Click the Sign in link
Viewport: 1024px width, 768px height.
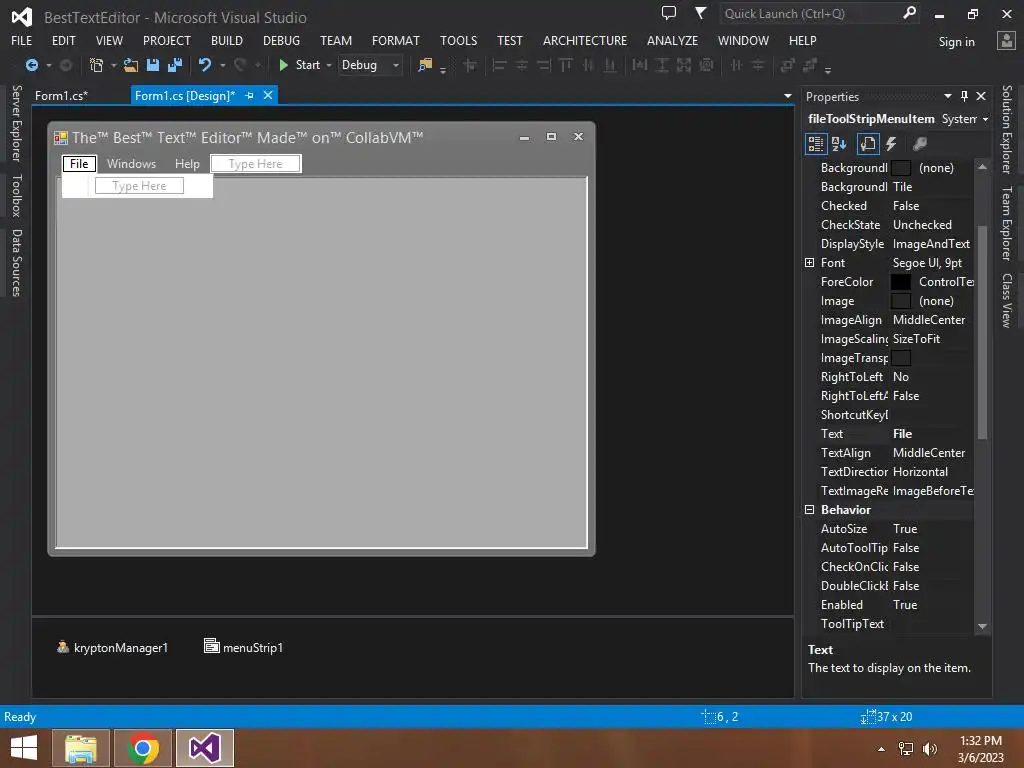956,42
